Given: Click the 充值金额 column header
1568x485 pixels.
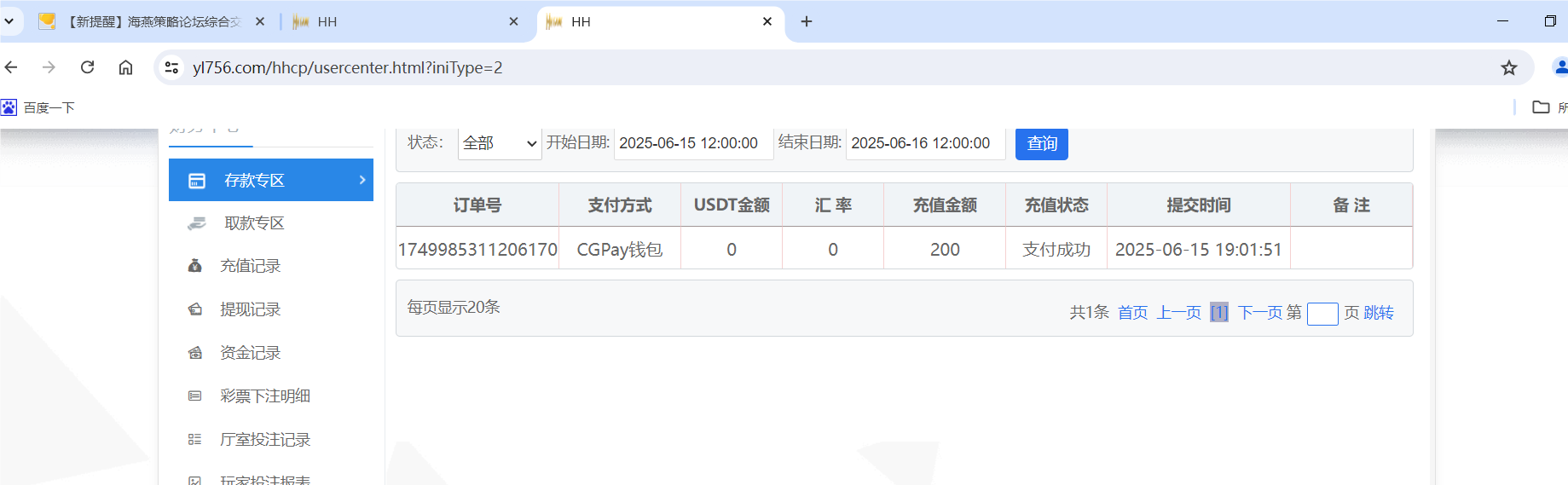Looking at the screenshot, I should (945, 205).
